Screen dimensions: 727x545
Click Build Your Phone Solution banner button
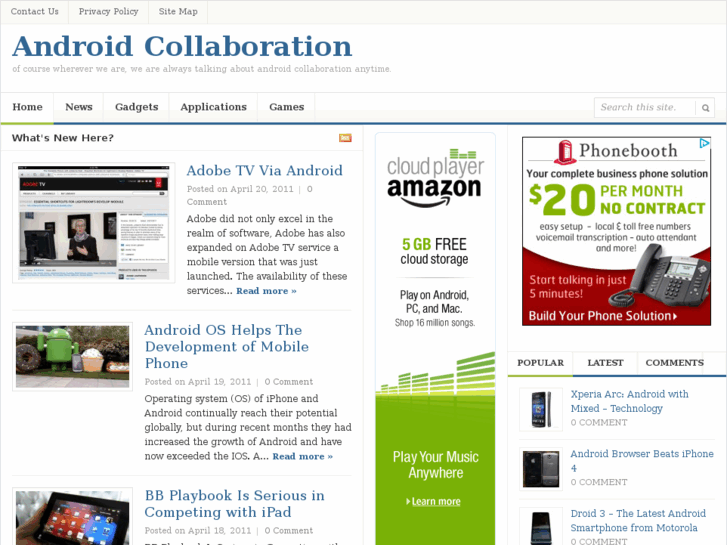603,316
